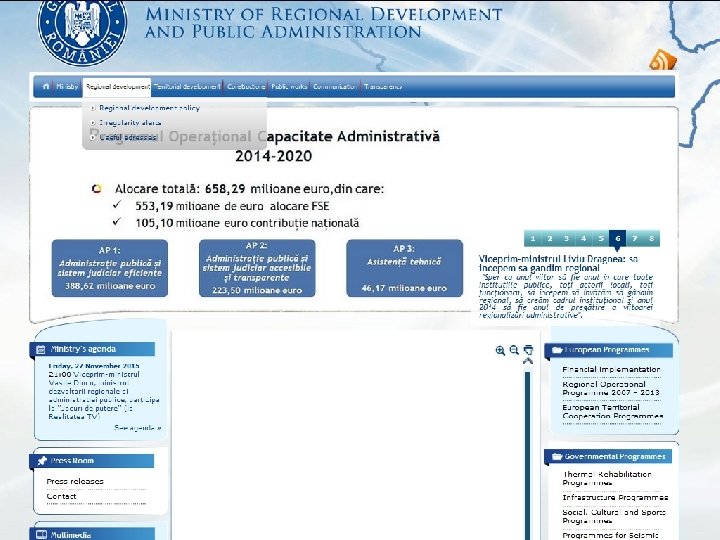Viewport: 720px width, 540px height.
Task: Click the '553,19 milioane de euro alocare FSE' line
Action: [x=232, y=206]
